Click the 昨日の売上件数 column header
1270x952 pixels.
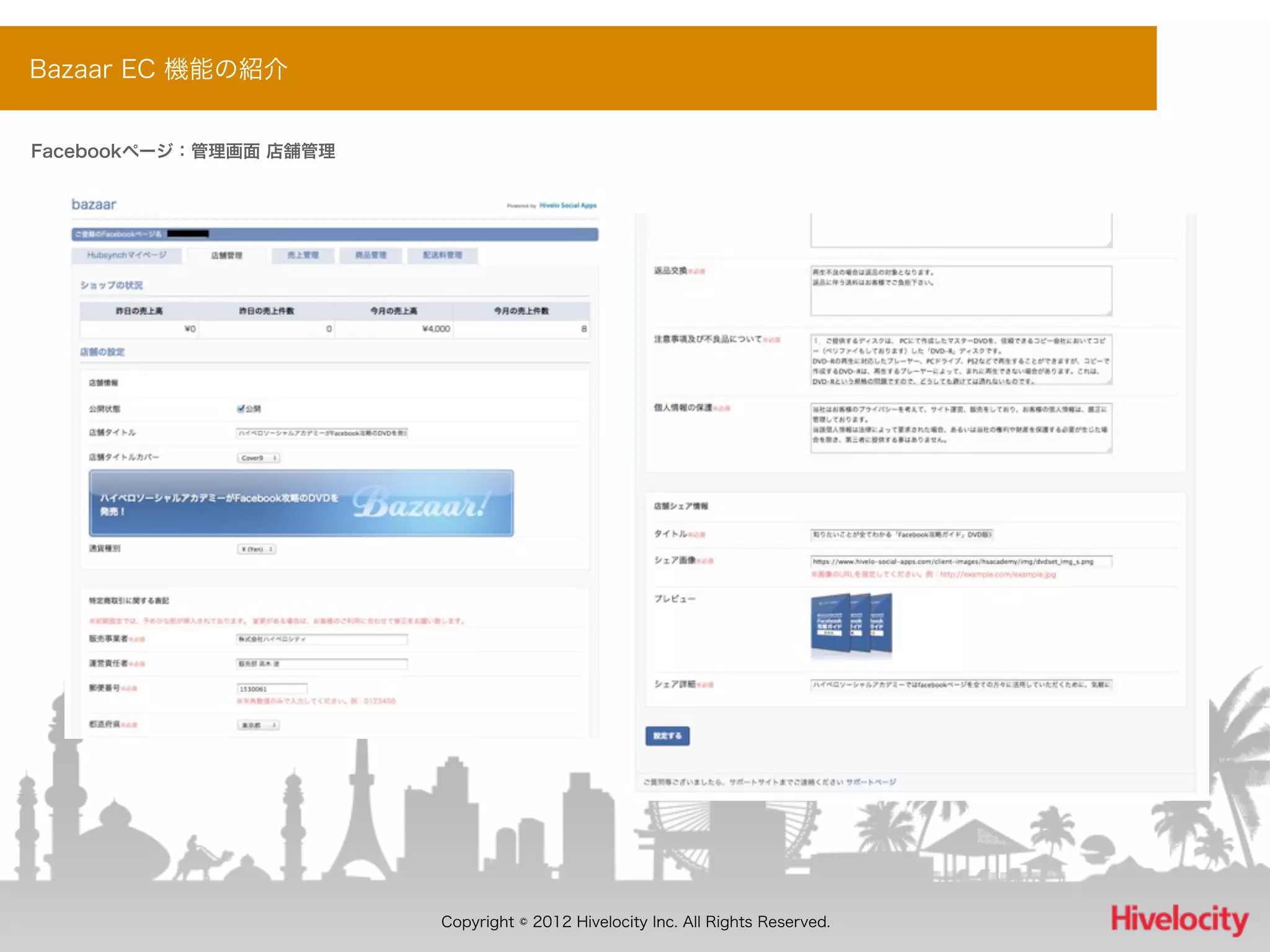[267, 311]
